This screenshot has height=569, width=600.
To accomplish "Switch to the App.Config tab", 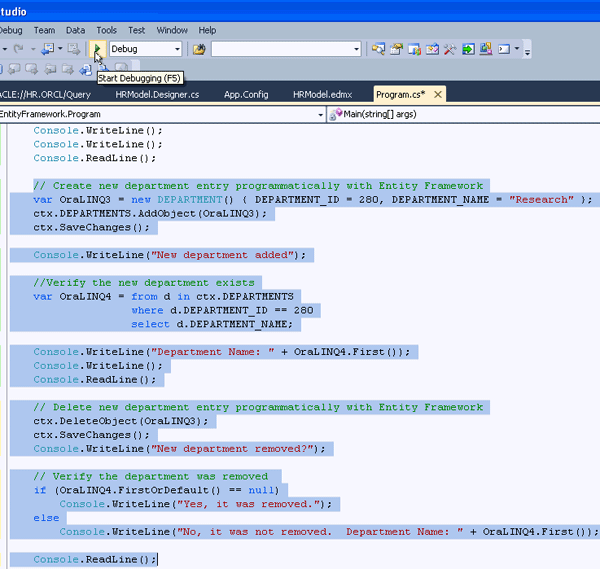I will [x=245, y=94].
